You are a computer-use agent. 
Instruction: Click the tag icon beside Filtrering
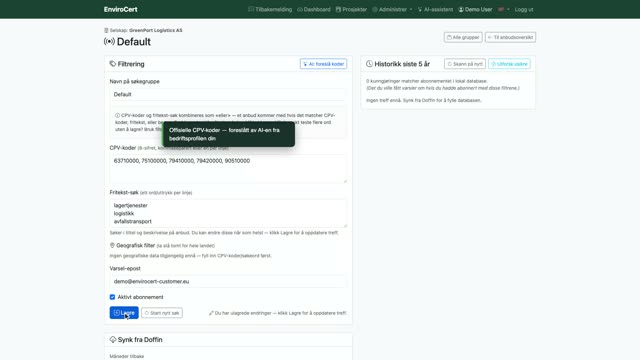(x=113, y=64)
